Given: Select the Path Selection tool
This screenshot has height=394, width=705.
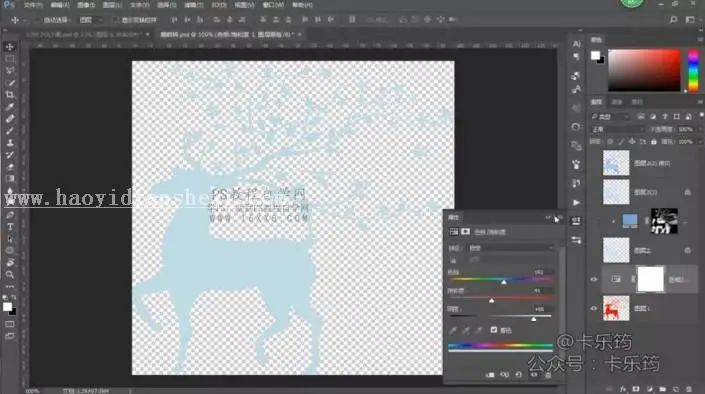Looking at the screenshot, I should [10, 239].
